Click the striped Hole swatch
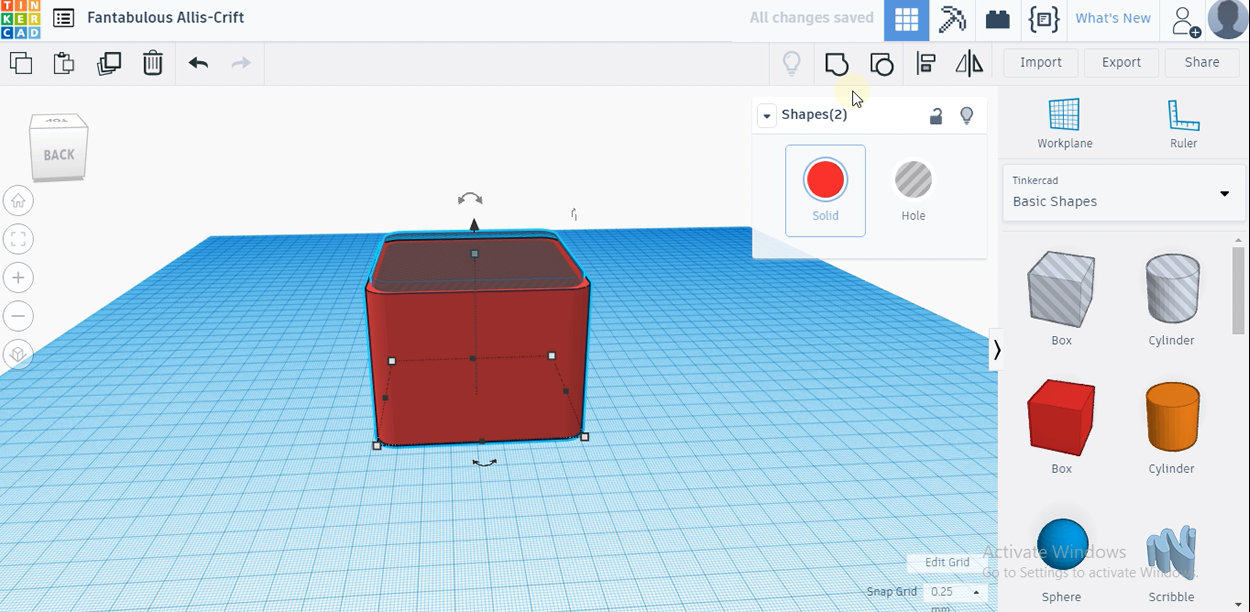The height and width of the screenshot is (612, 1250). point(913,180)
